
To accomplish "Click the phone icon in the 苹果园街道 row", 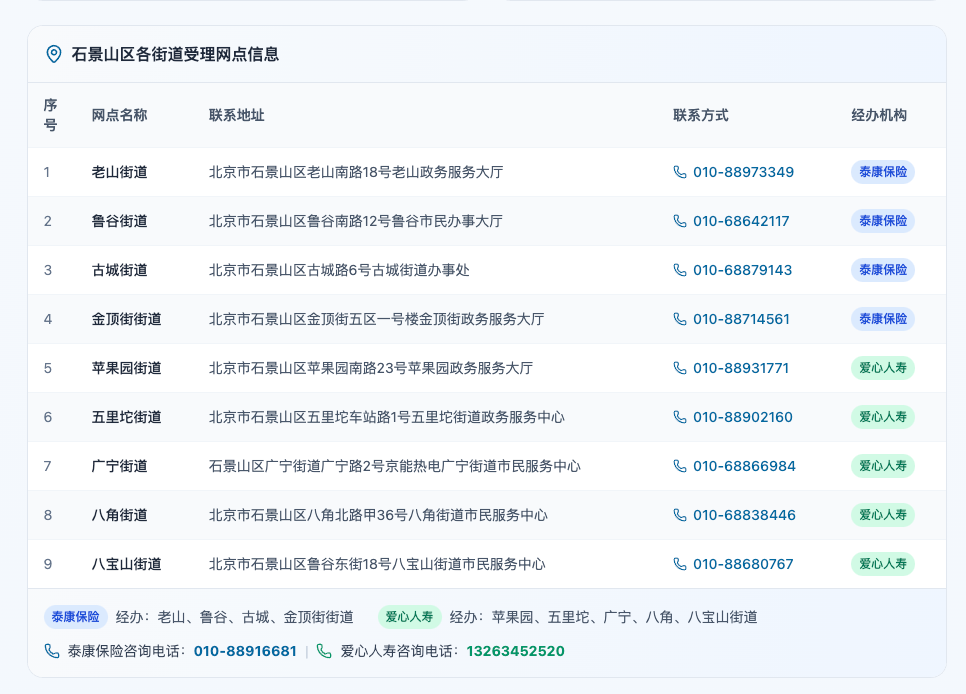I will 680,368.
